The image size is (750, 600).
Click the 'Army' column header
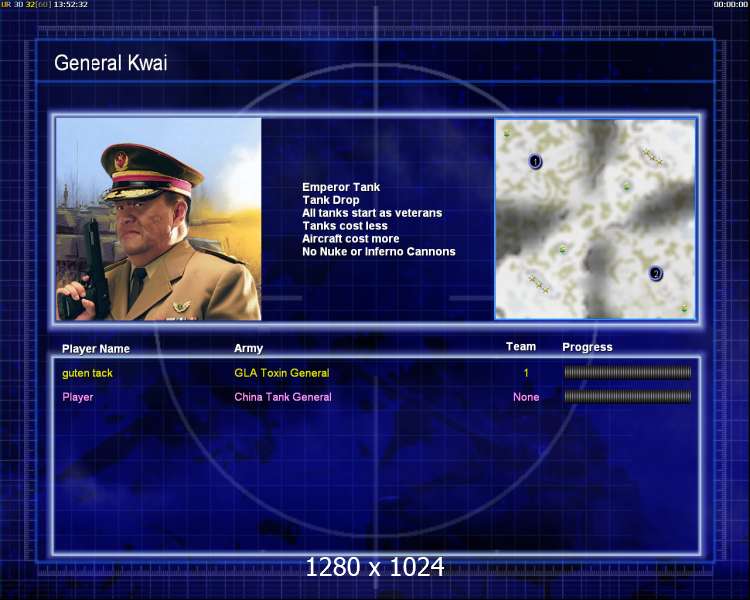[248, 348]
